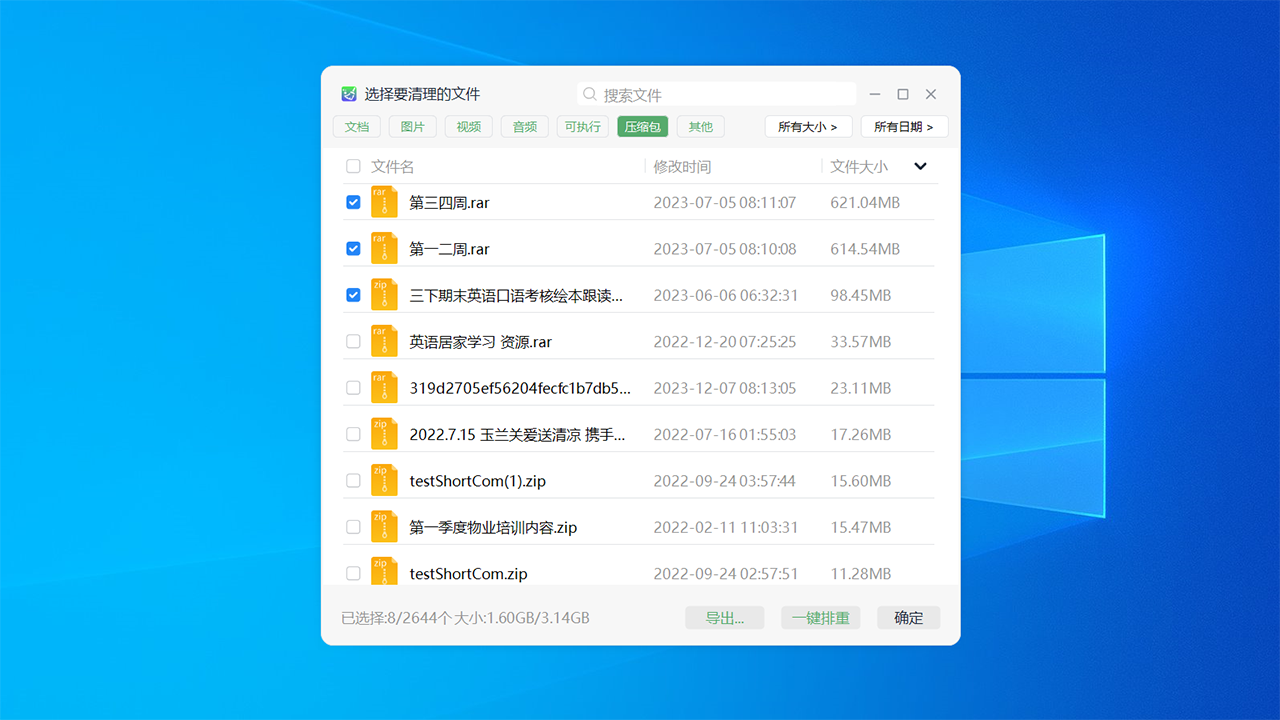Image resolution: width=1280 pixels, height=720 pixels.
Task: Switch to the 文档 category tab
Action: click(x=356, y=126)
